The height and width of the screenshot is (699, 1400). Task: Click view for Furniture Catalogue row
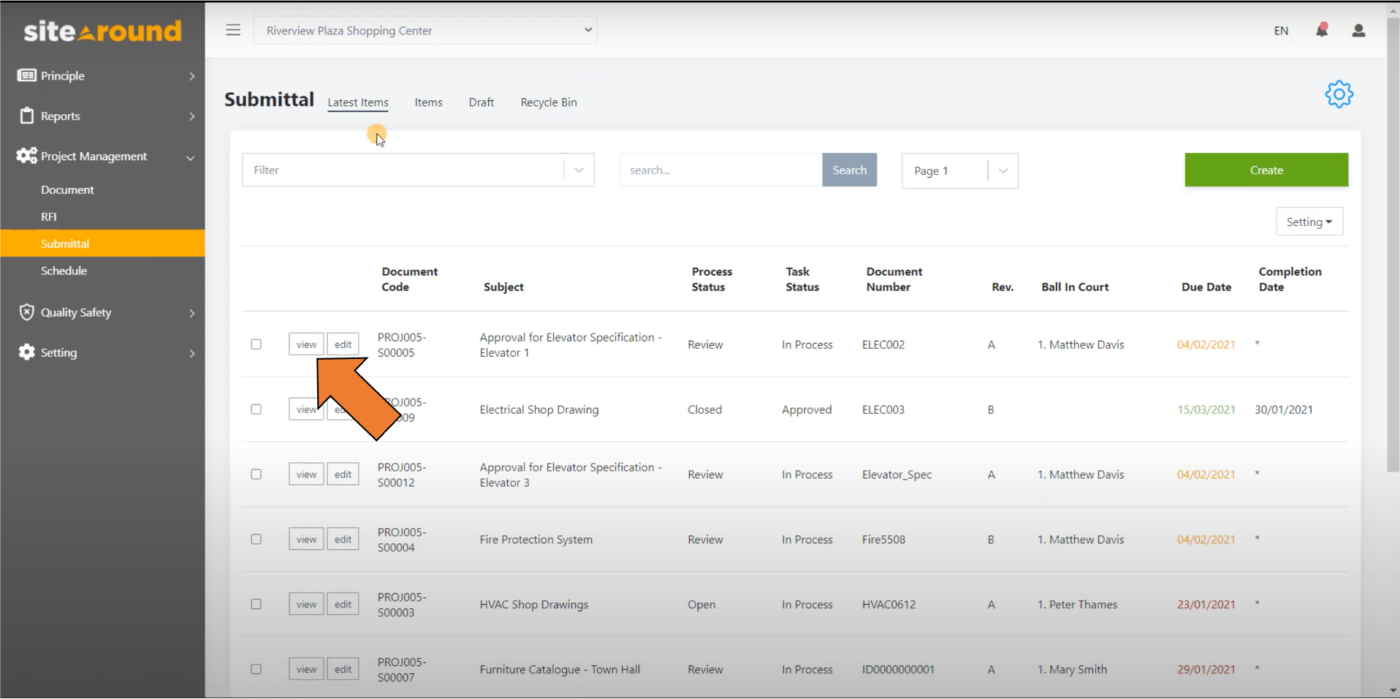click(x=306, y=669)
